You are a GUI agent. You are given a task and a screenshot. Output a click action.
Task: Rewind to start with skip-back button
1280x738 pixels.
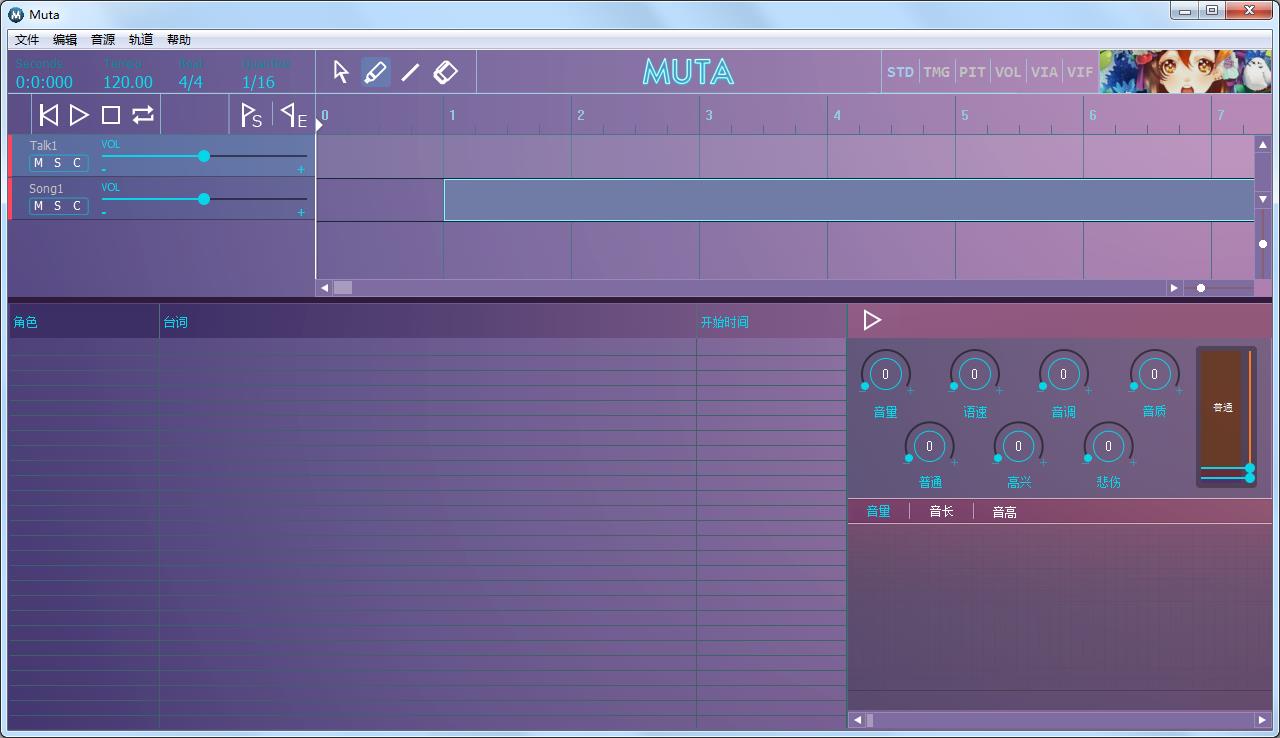(48, 115)
